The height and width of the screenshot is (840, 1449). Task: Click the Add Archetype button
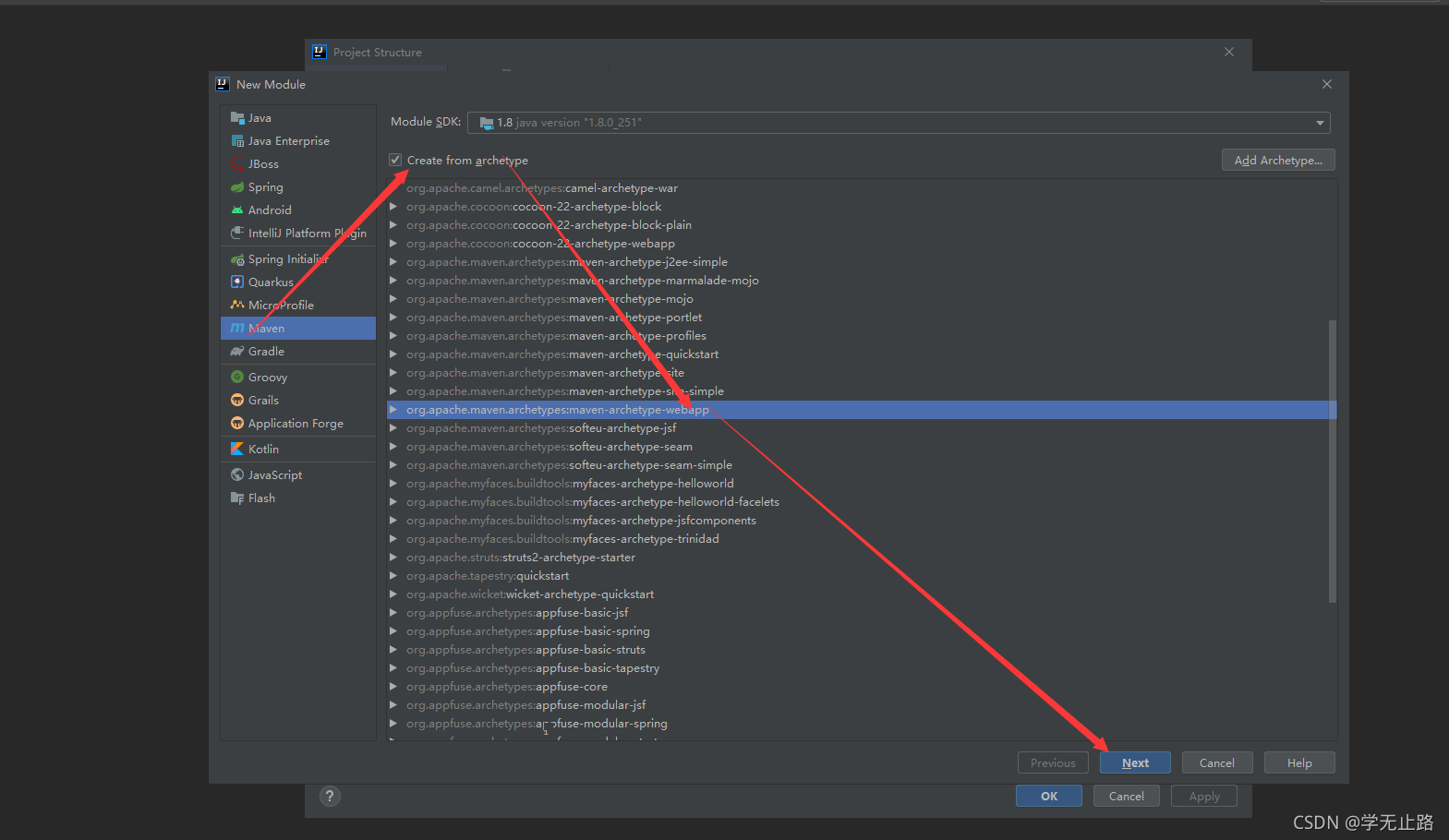1278,161
